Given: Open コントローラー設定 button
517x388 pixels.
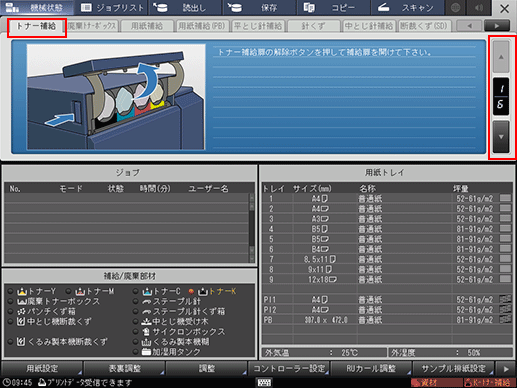Looking at the screenshot, I should click(x=289, y=369).
